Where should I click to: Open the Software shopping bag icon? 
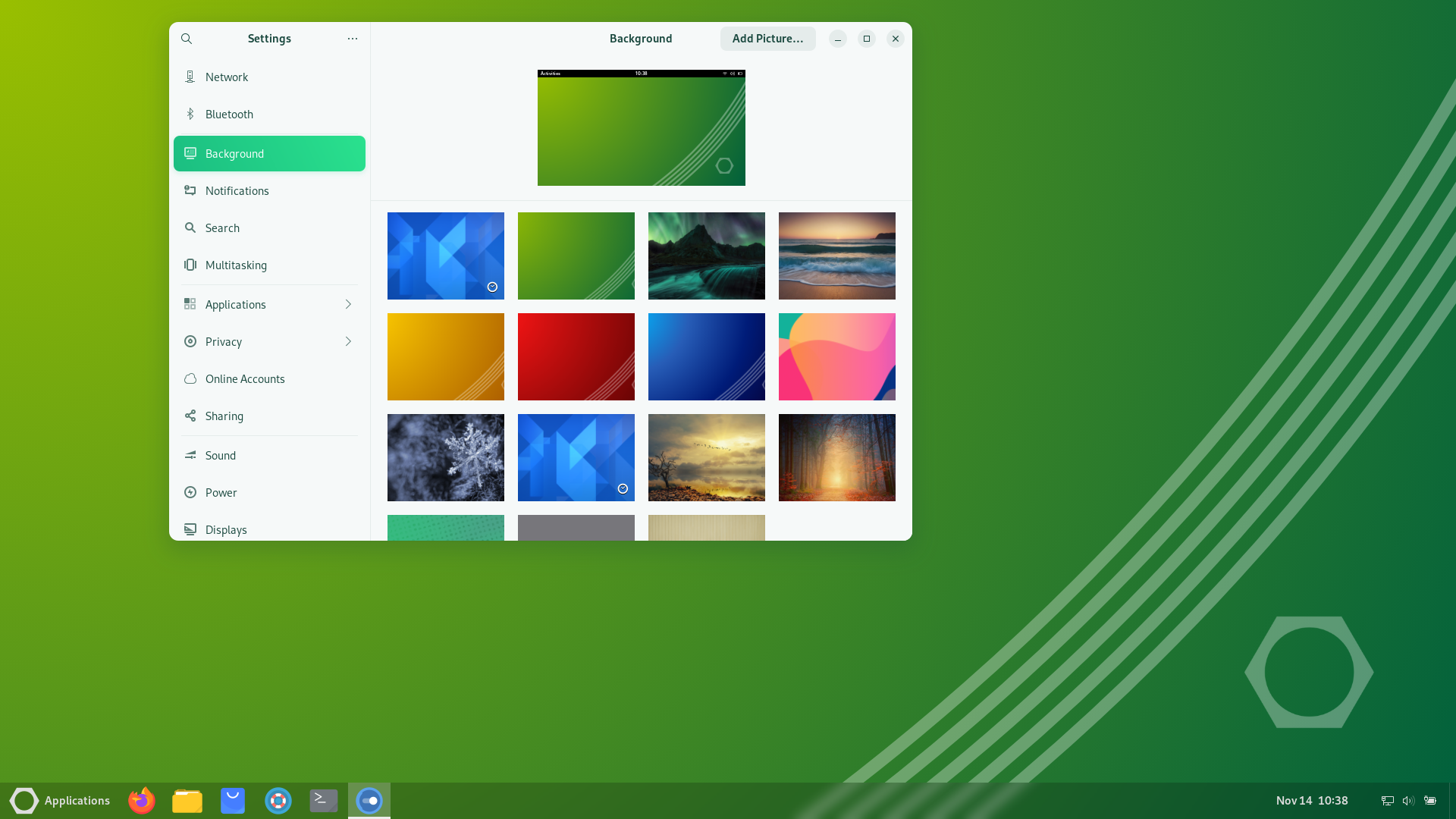coord(233,801)
